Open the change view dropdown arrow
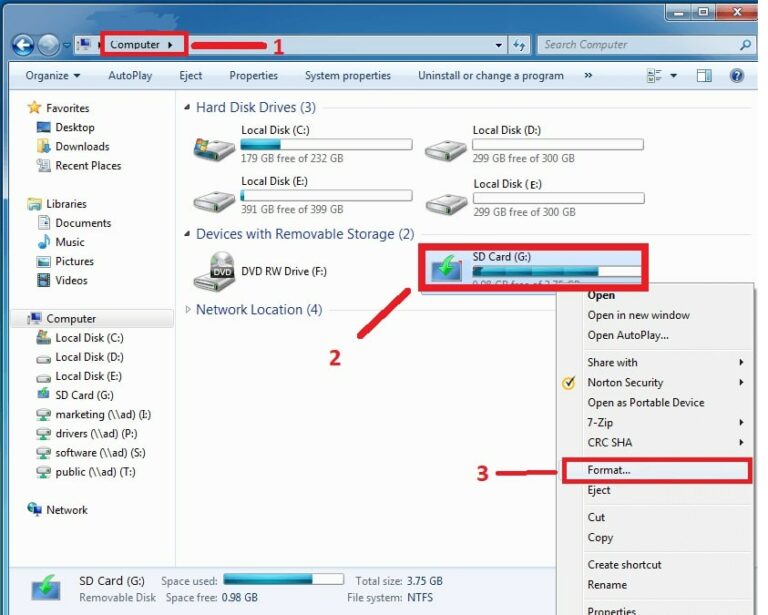The height and width of the screenshot is (615, 768). coord(674,76)
